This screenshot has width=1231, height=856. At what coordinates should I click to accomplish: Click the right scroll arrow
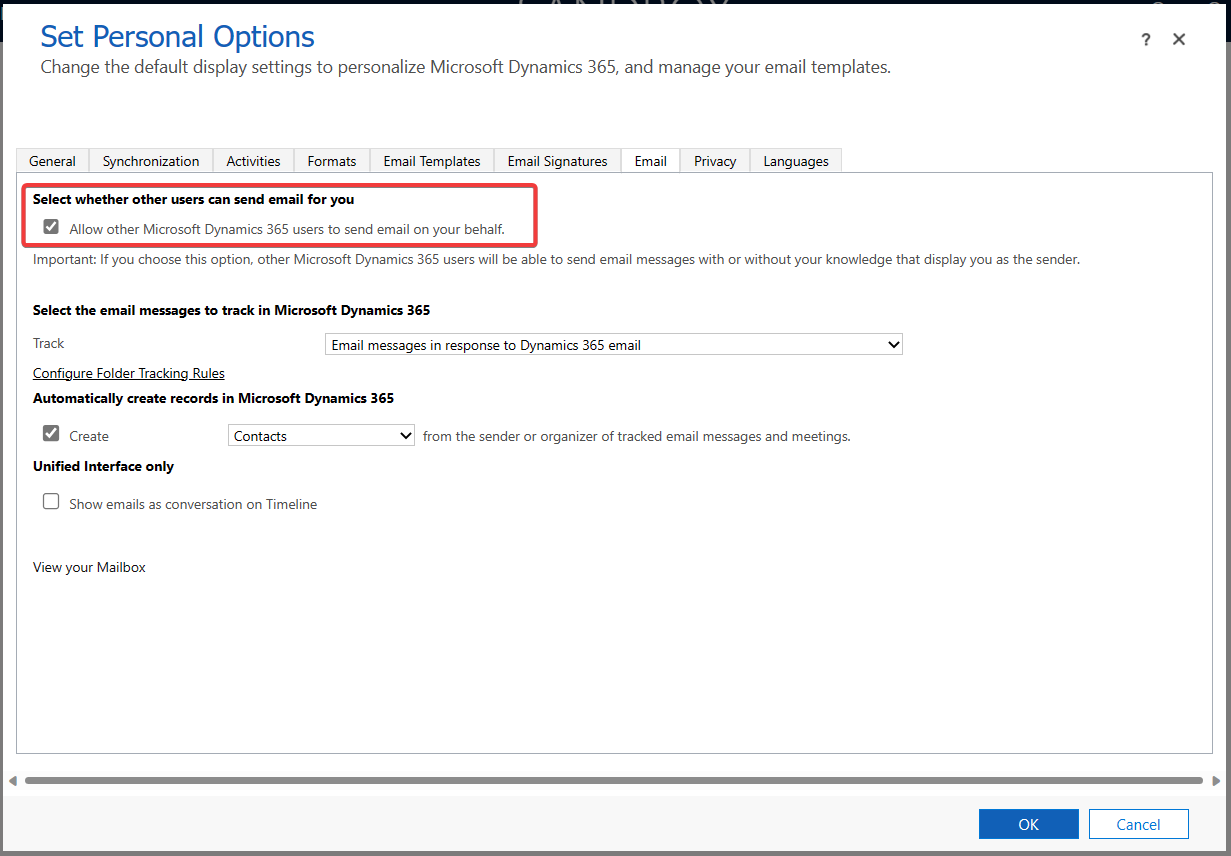1216,781
